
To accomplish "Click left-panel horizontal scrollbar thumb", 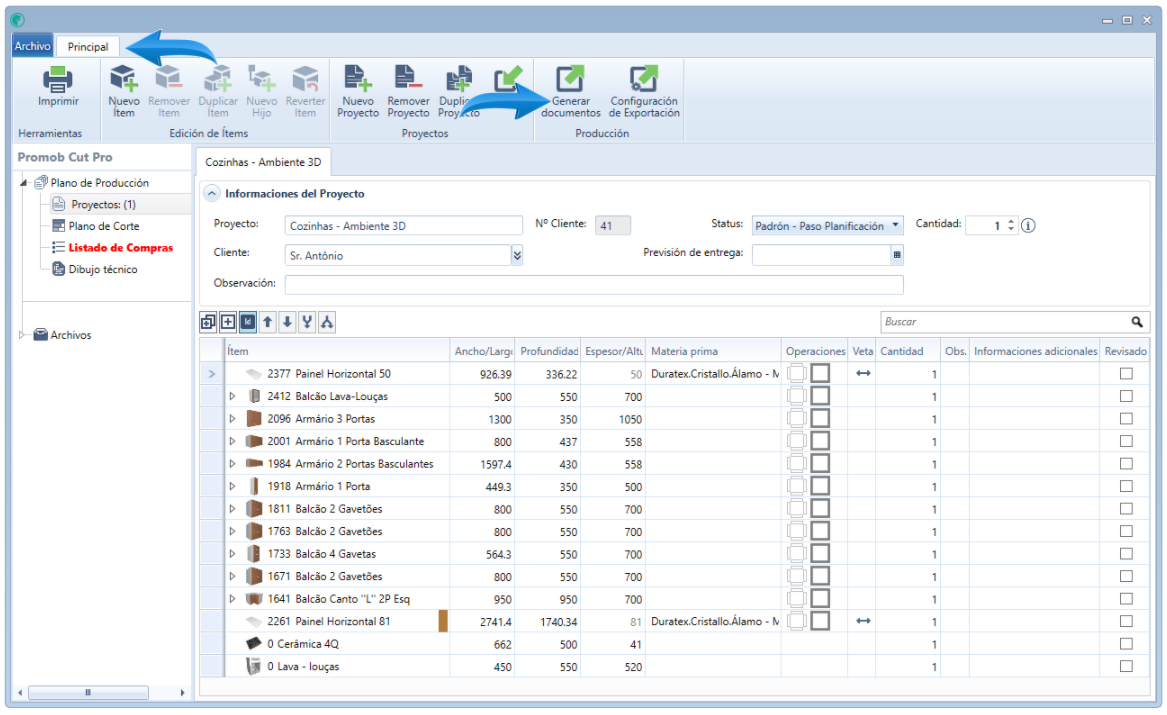I will coord(88,693).
